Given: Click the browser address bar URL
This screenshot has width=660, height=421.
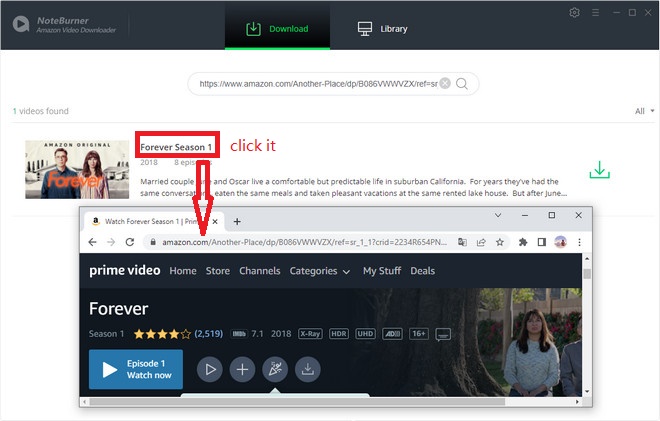Looking at the screenshot, I should (304, 242).
